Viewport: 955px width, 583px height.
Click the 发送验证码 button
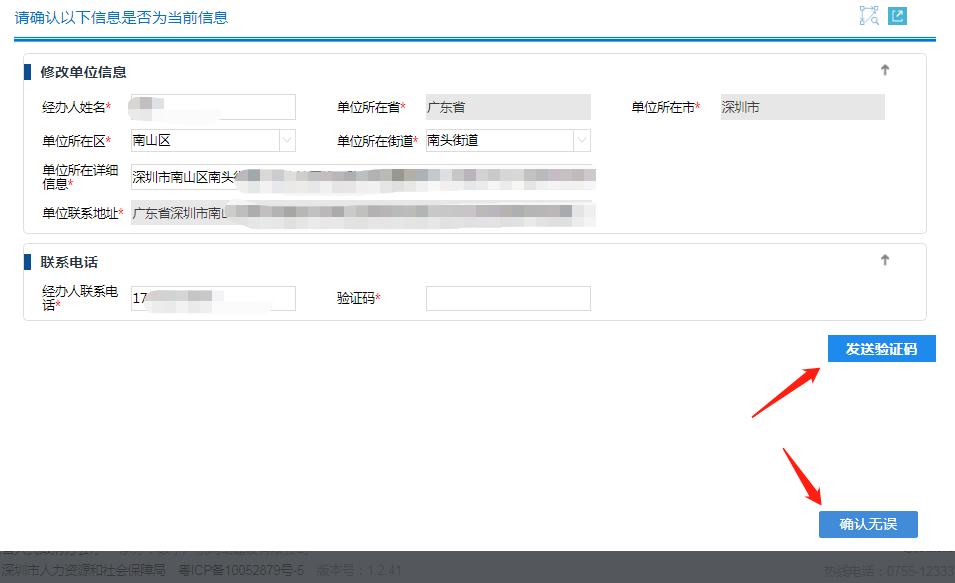pos(880,348)
